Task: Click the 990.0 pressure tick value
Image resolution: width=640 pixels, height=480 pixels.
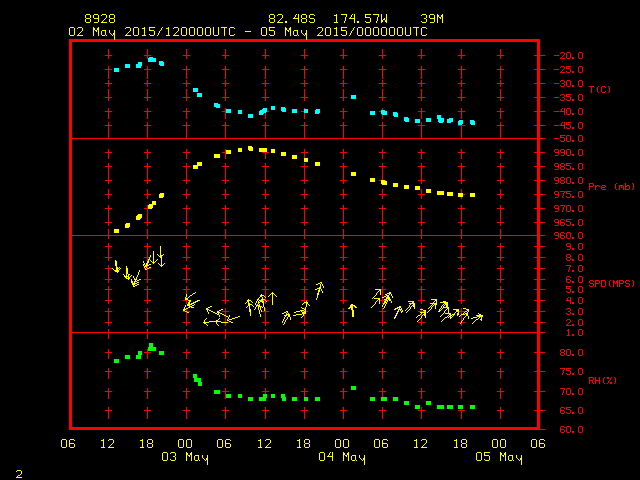Action: 568,153
